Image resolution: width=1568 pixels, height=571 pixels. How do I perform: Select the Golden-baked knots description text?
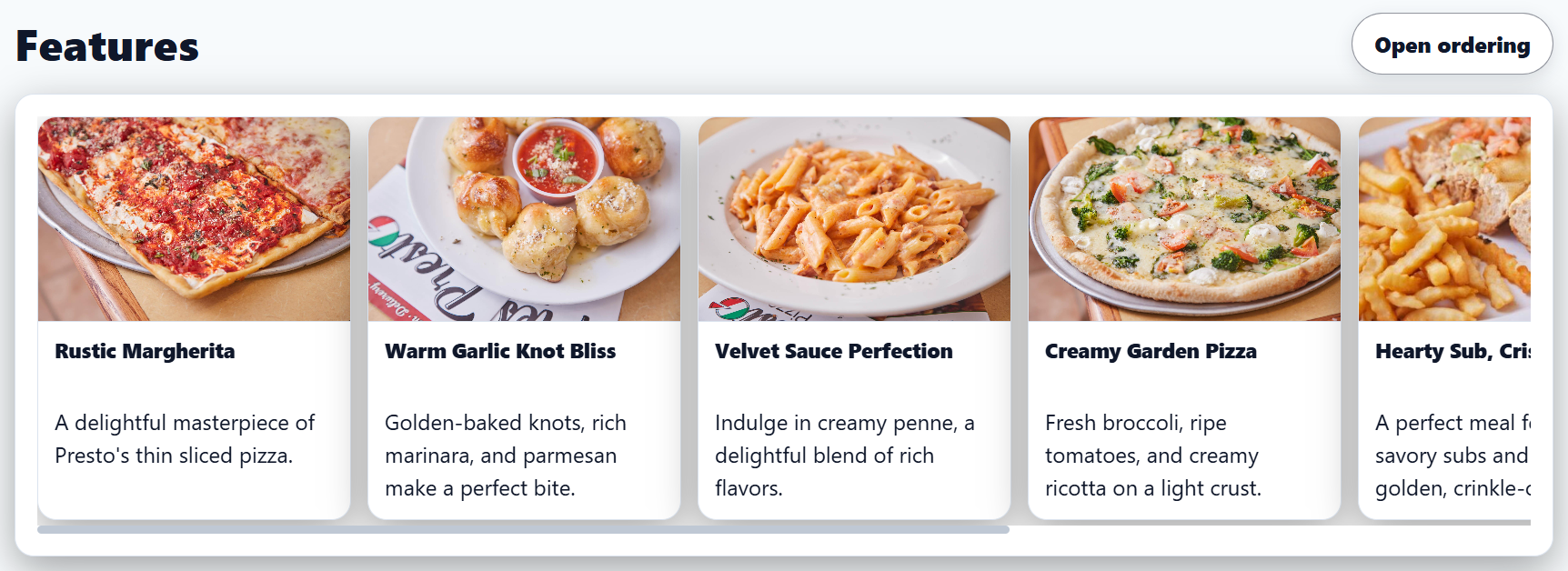tap(505, 456)
